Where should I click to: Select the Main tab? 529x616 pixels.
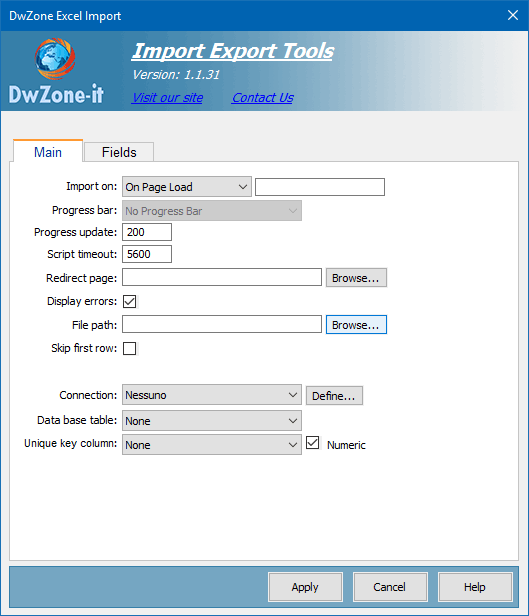point(48,152)
